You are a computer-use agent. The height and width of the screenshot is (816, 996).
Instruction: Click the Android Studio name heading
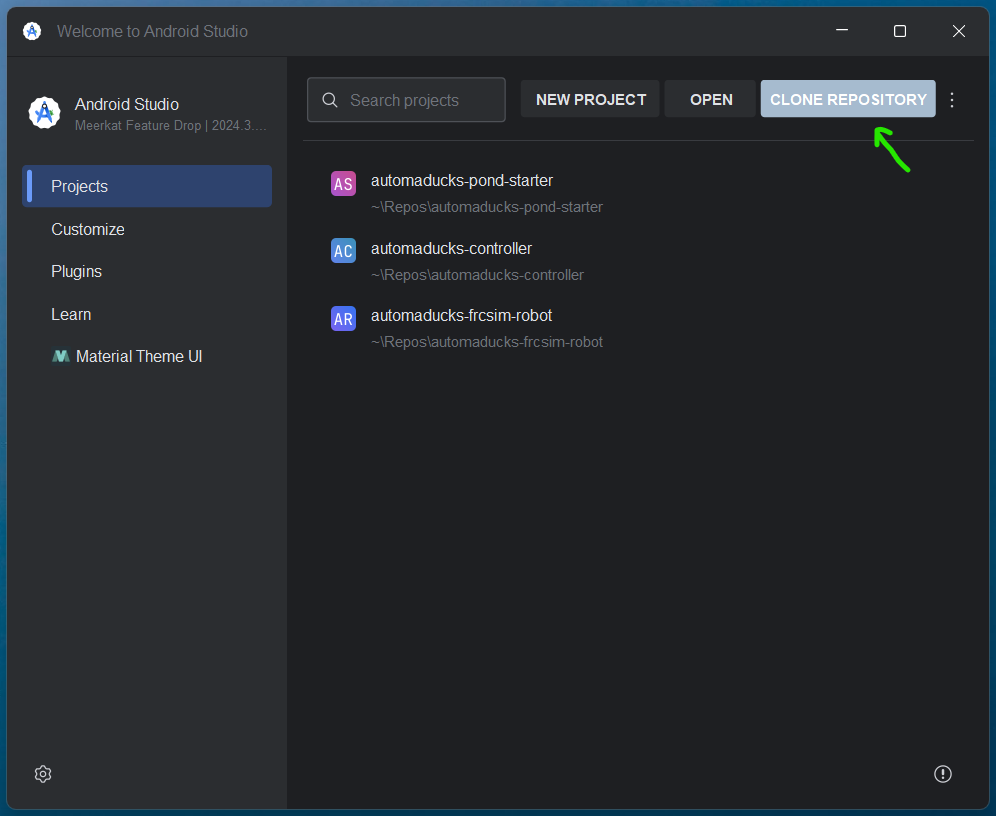[x=127, y=104]
